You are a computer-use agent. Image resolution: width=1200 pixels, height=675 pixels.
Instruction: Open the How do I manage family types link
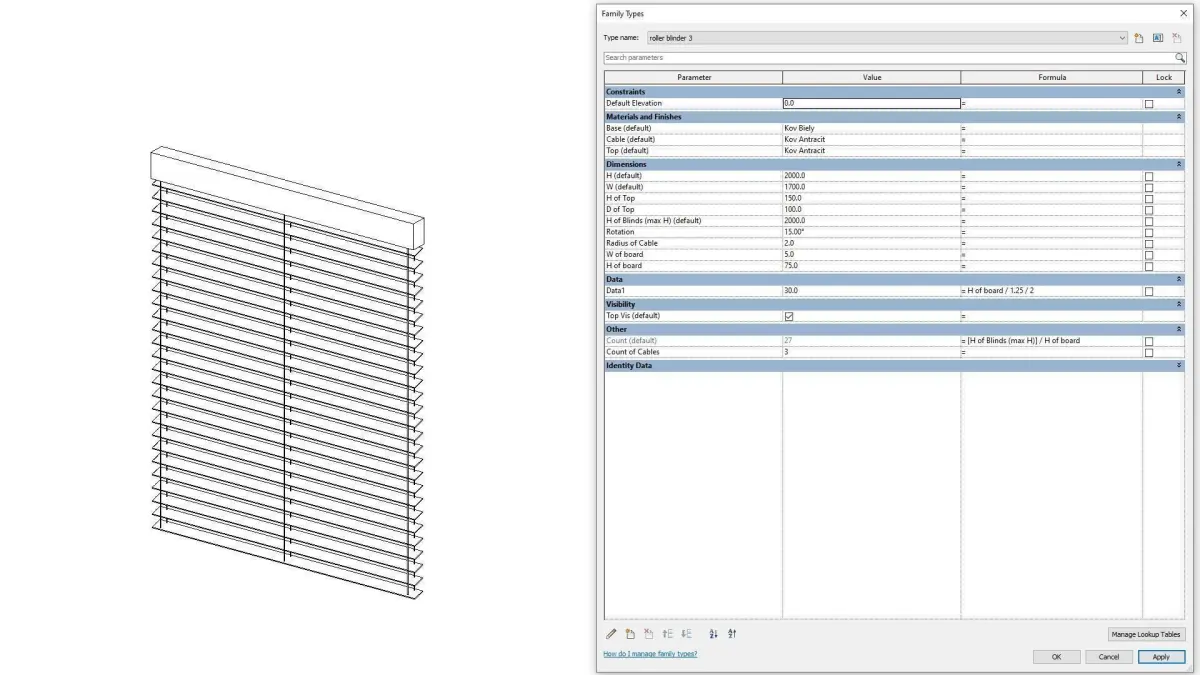pyautogui.click(x=650, y=654)
